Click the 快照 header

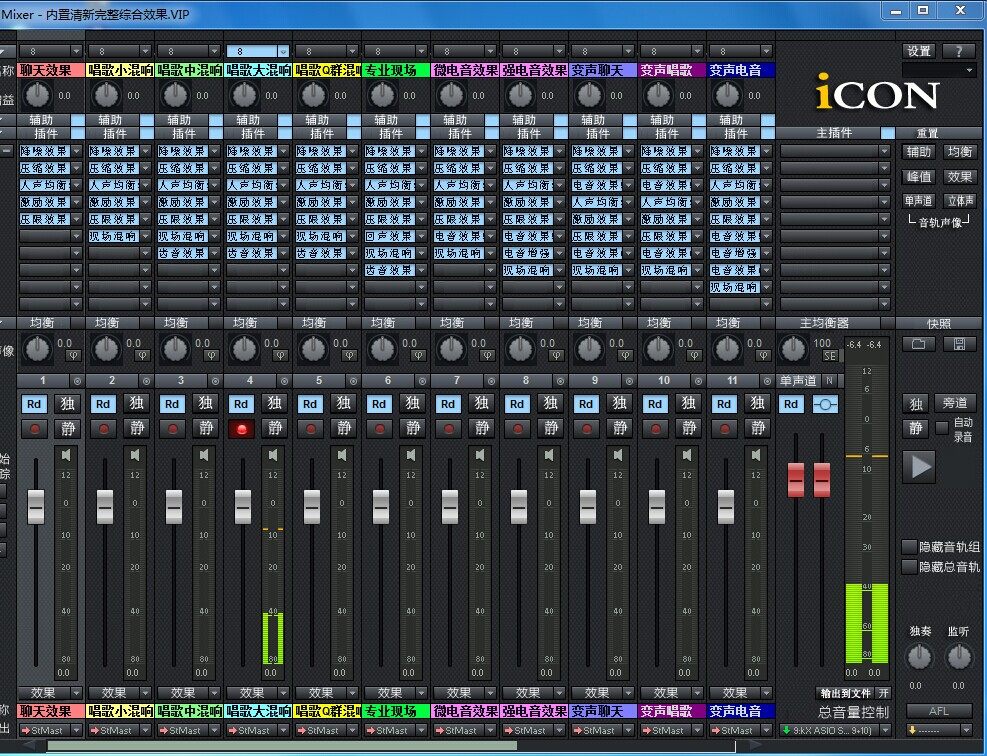pyautogui.click(x=939, y=324)
